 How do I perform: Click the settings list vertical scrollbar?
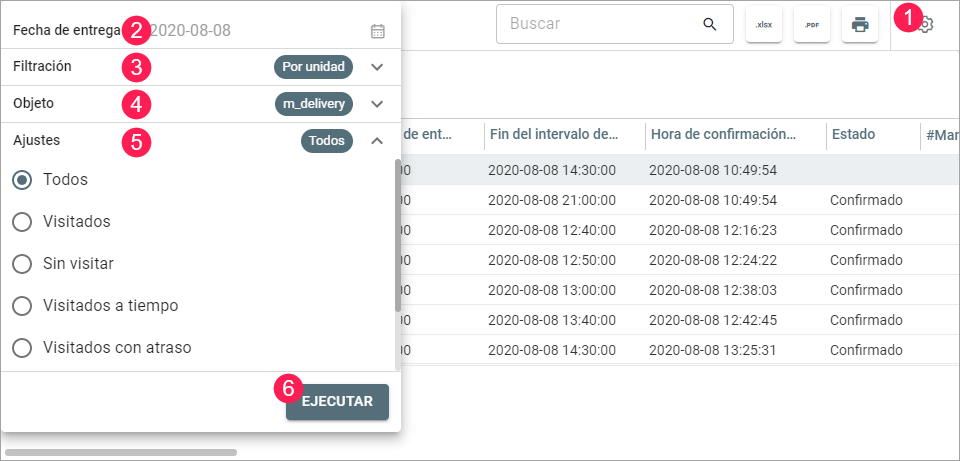(x=397, y=235)
